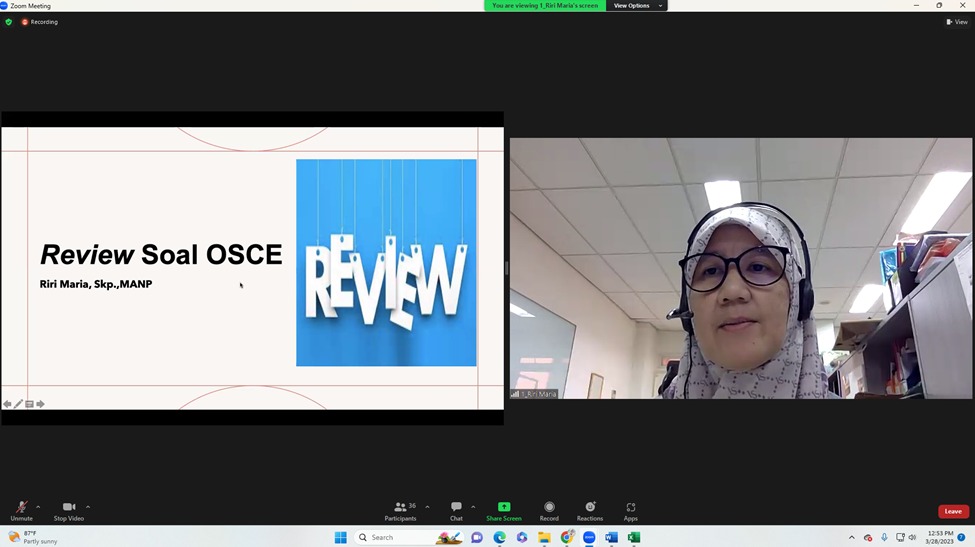The height and width of the screenshot is (547, 975).
Task: Open the View layout menu
Action: 957,22
